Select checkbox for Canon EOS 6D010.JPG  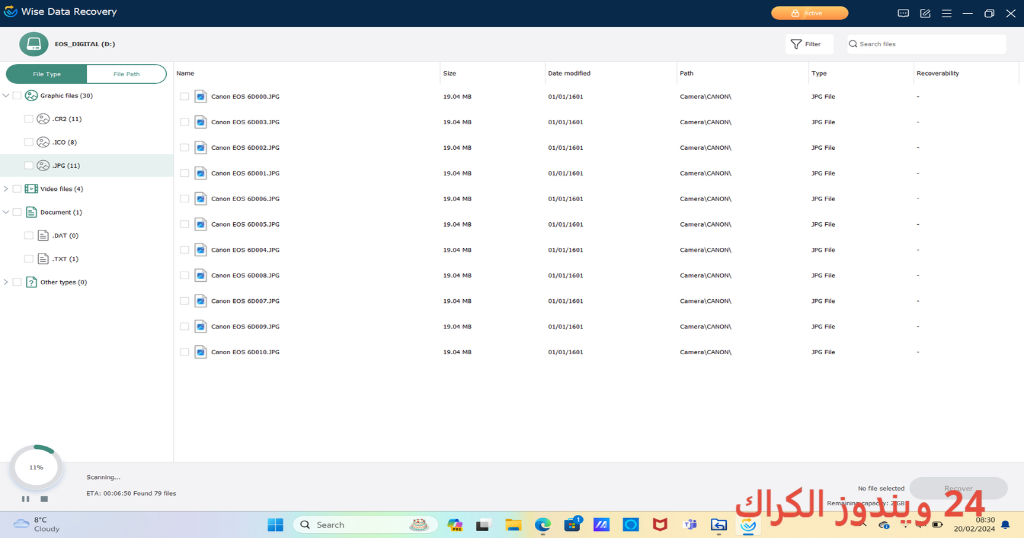point(185,352)
